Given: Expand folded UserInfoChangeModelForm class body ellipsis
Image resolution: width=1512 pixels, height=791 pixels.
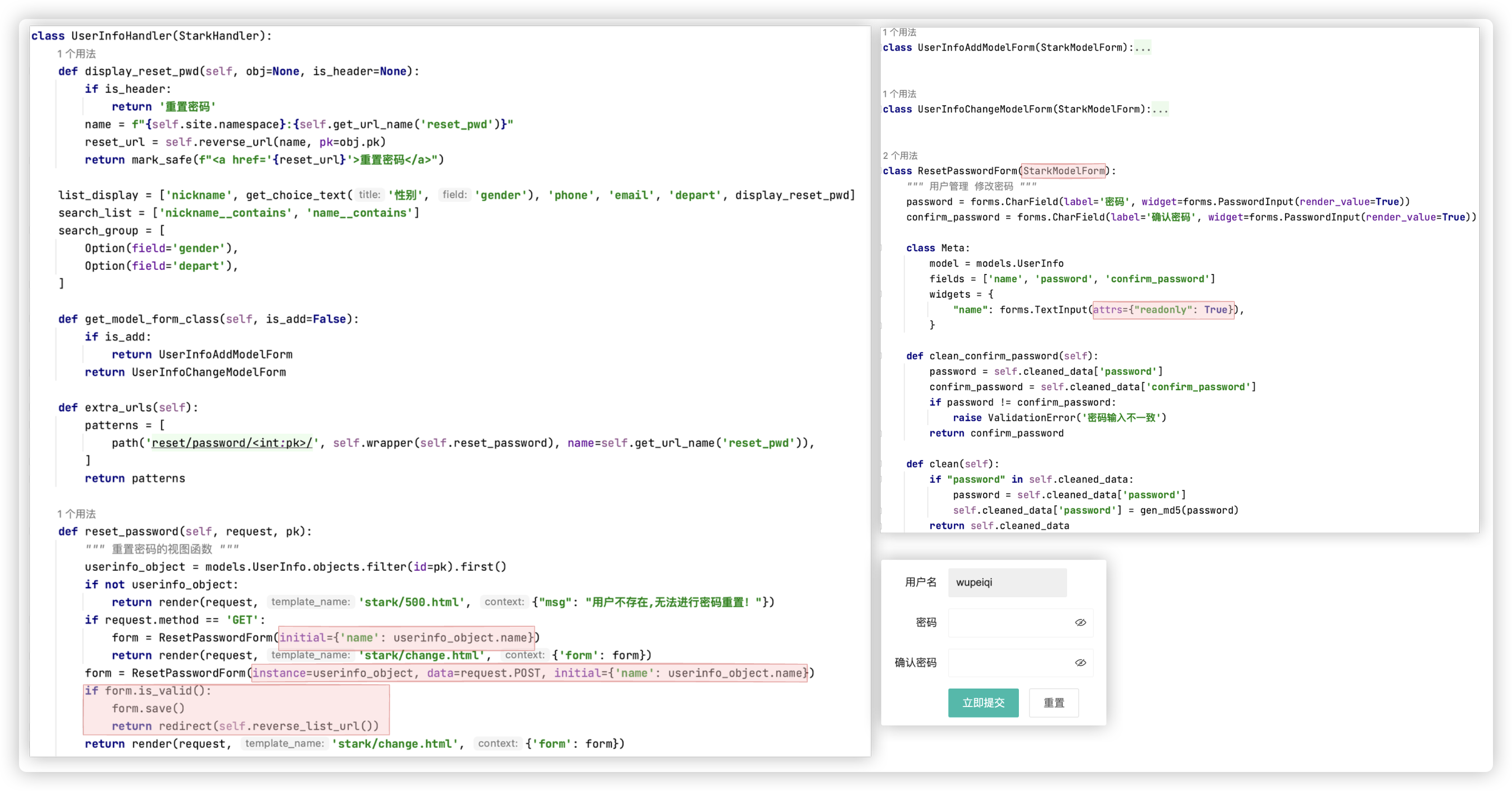Looking at the screenshot, I should point(1160,109).
